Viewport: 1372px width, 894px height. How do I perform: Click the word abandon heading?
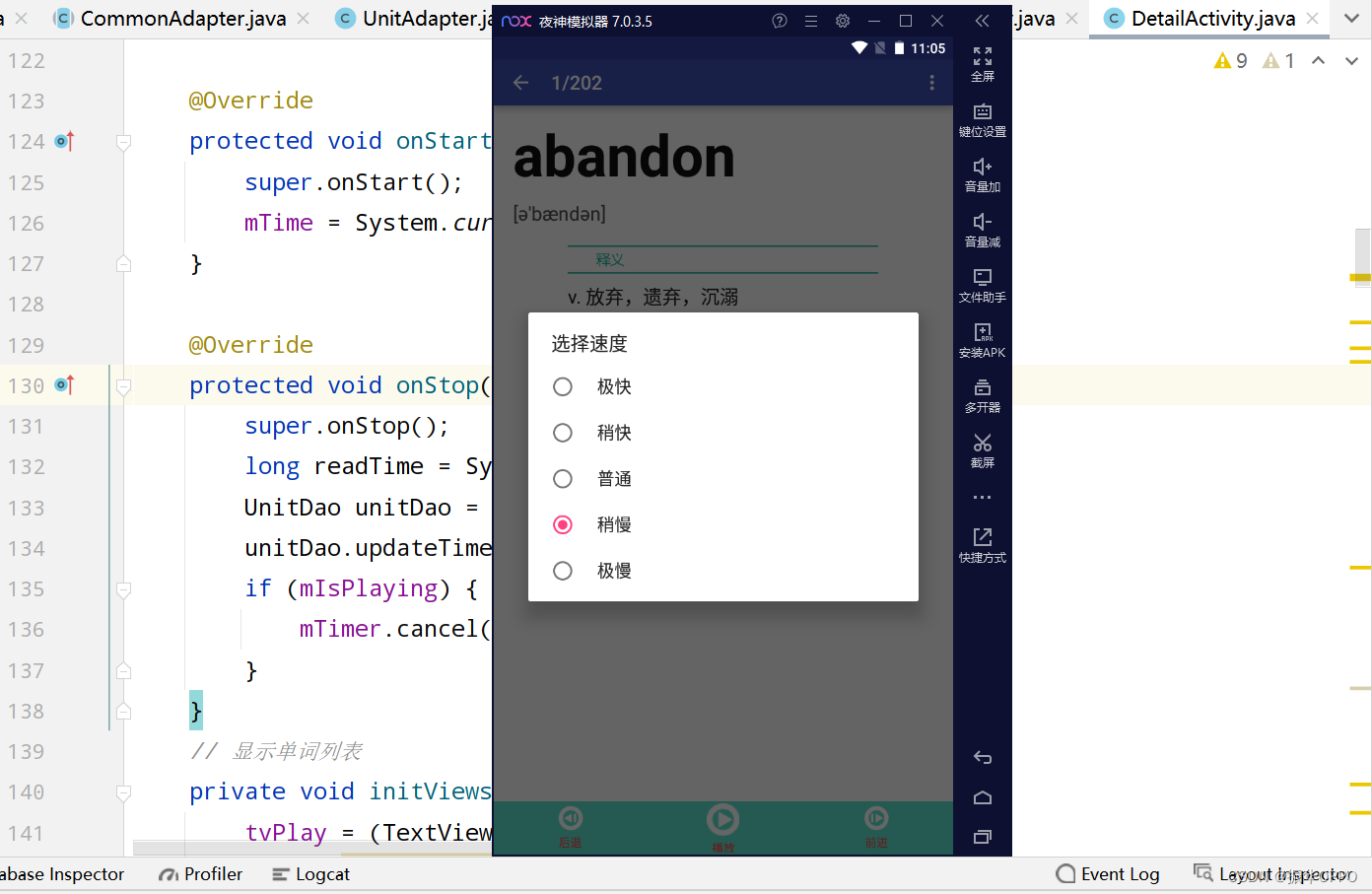pyautogui.click(x=624, y=157)
